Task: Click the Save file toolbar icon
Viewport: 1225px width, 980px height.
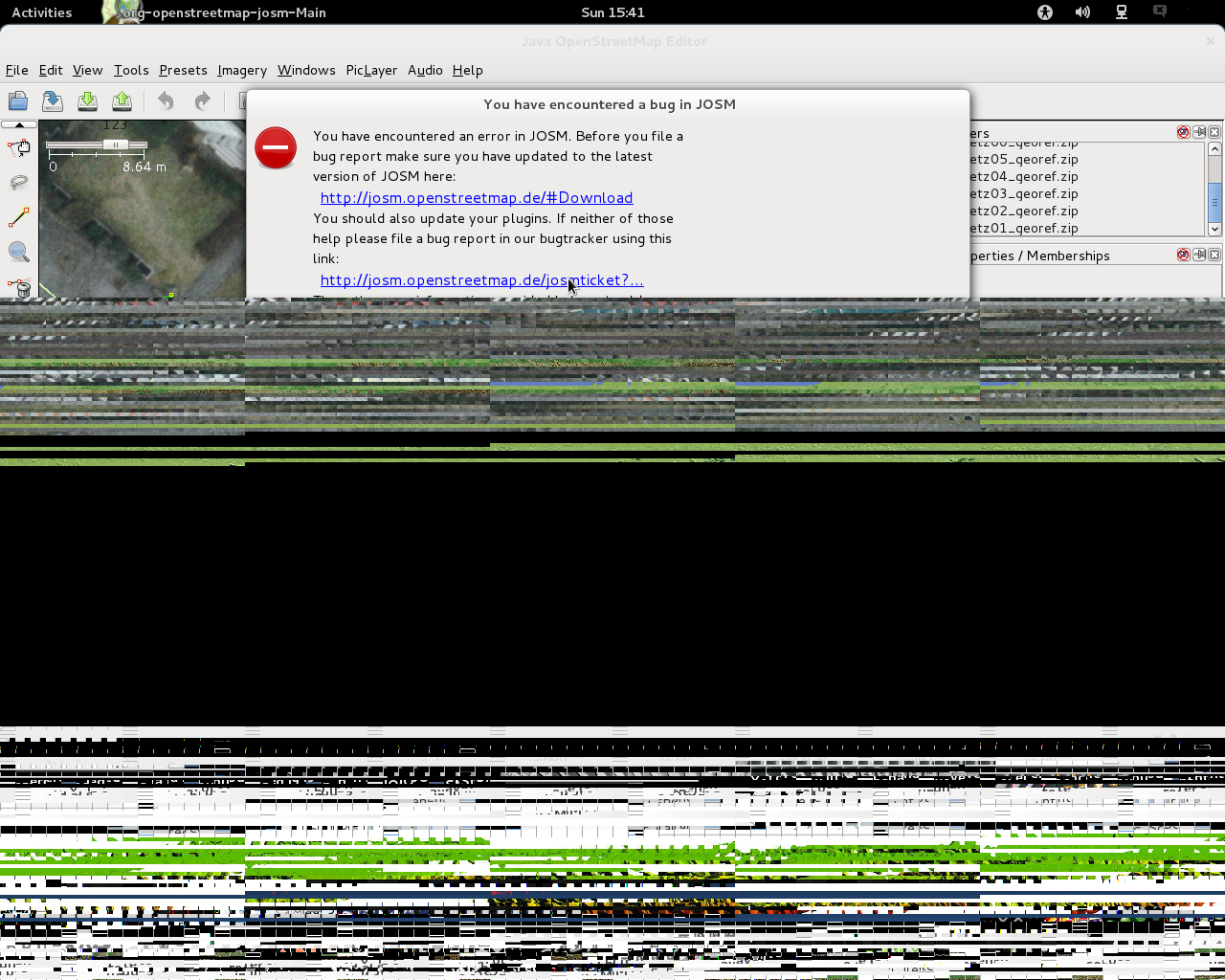Action: tap(53, 100)
